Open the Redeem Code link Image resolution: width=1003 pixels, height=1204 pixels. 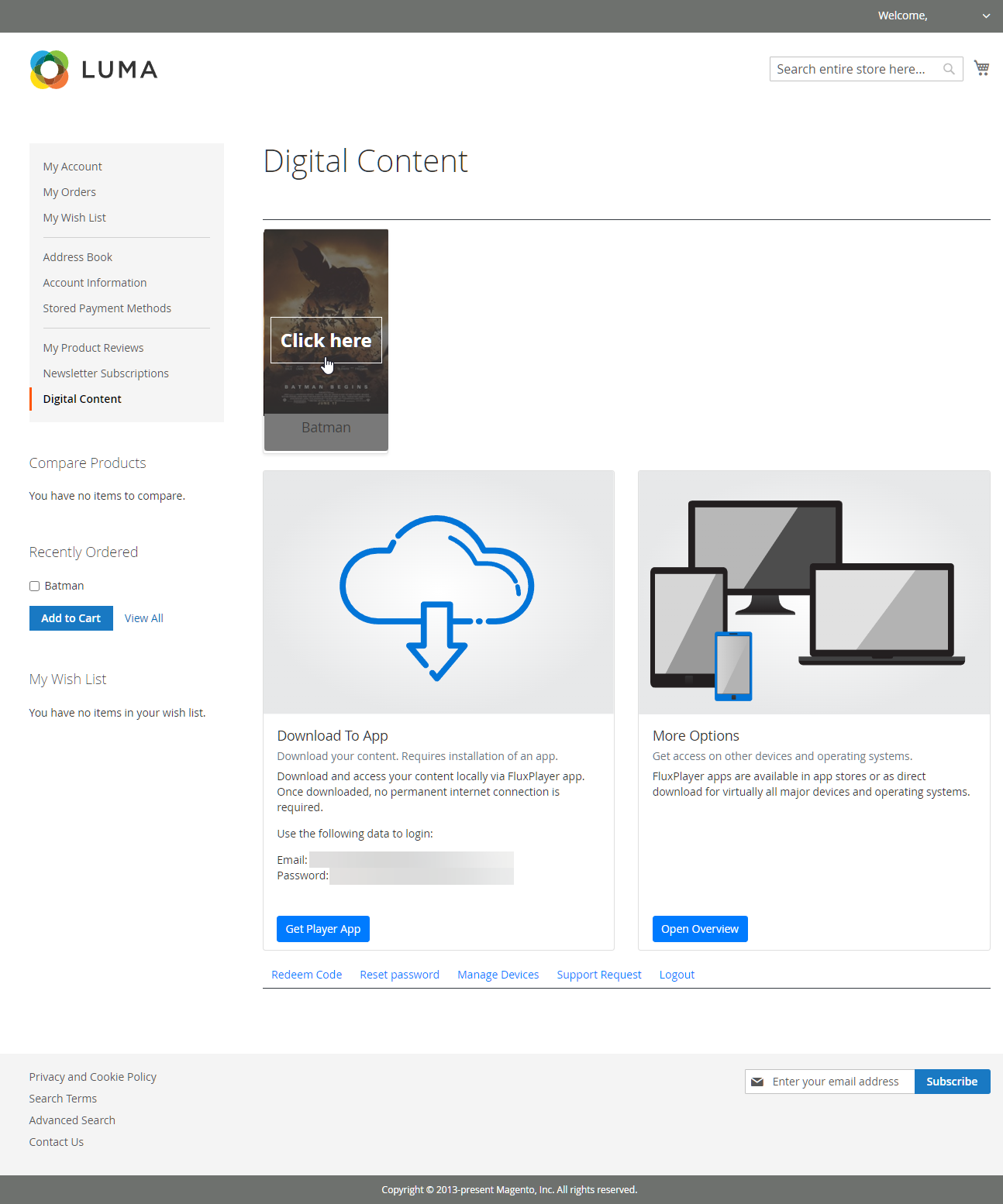click(306, 975)
